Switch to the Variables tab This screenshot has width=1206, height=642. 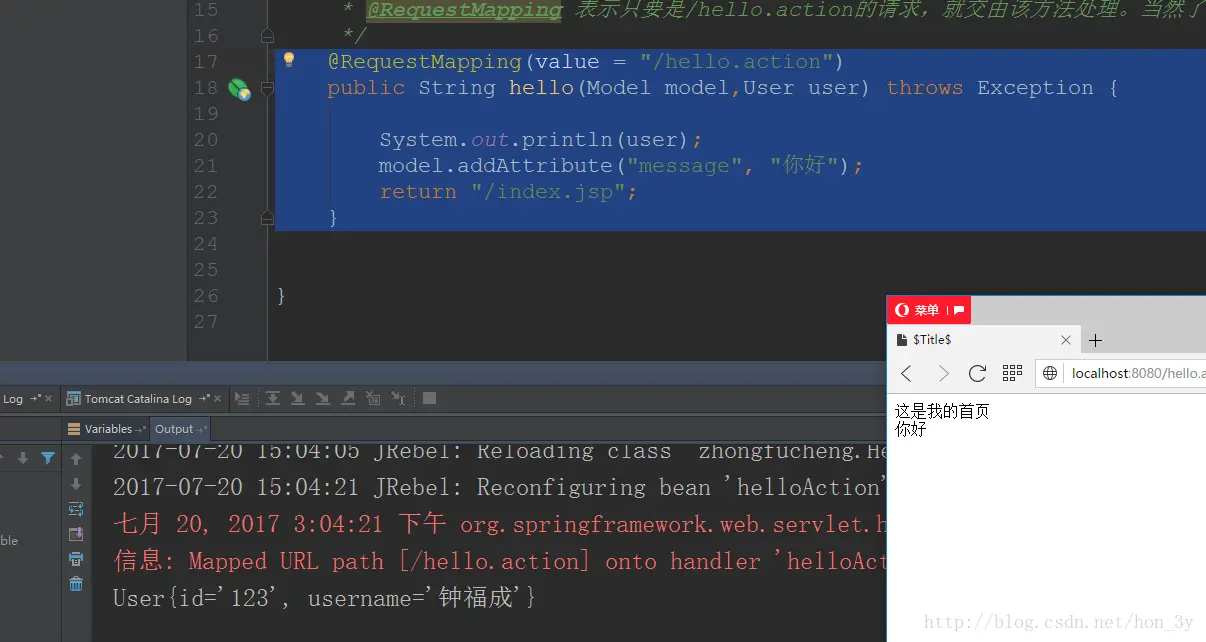coord(106,428)
